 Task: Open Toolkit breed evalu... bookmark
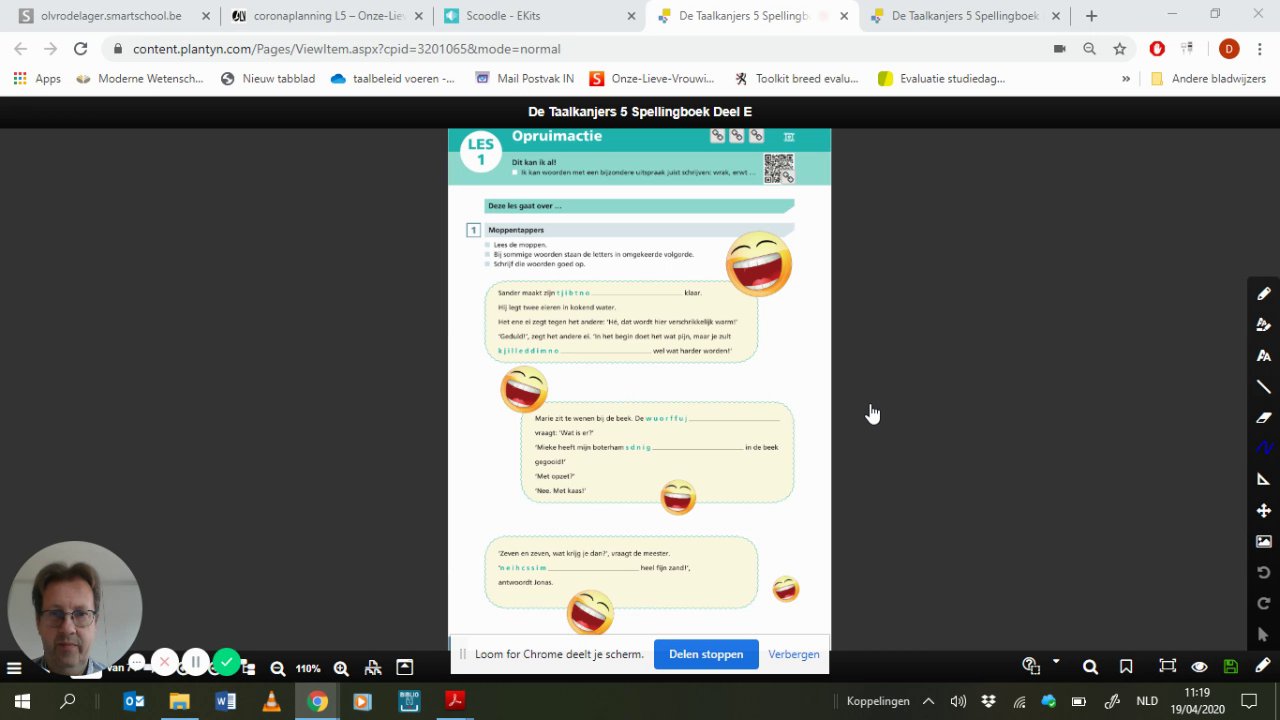point(796,79)
